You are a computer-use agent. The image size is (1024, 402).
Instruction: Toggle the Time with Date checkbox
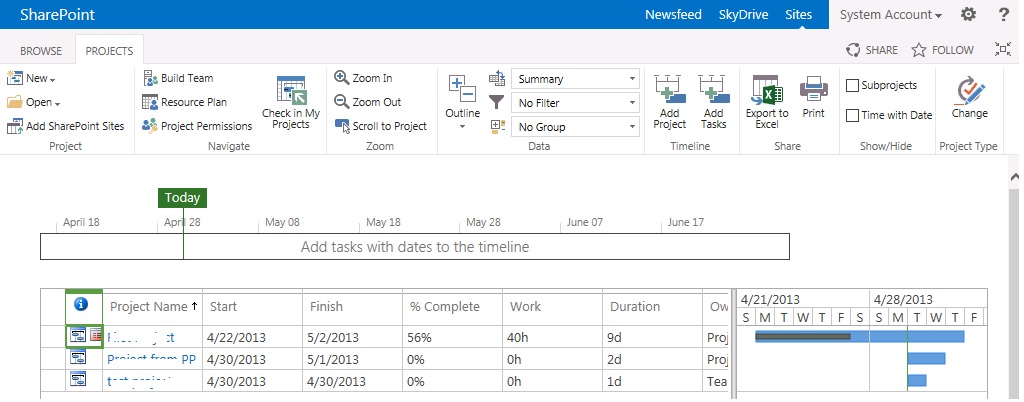click(x=852, y=115)
